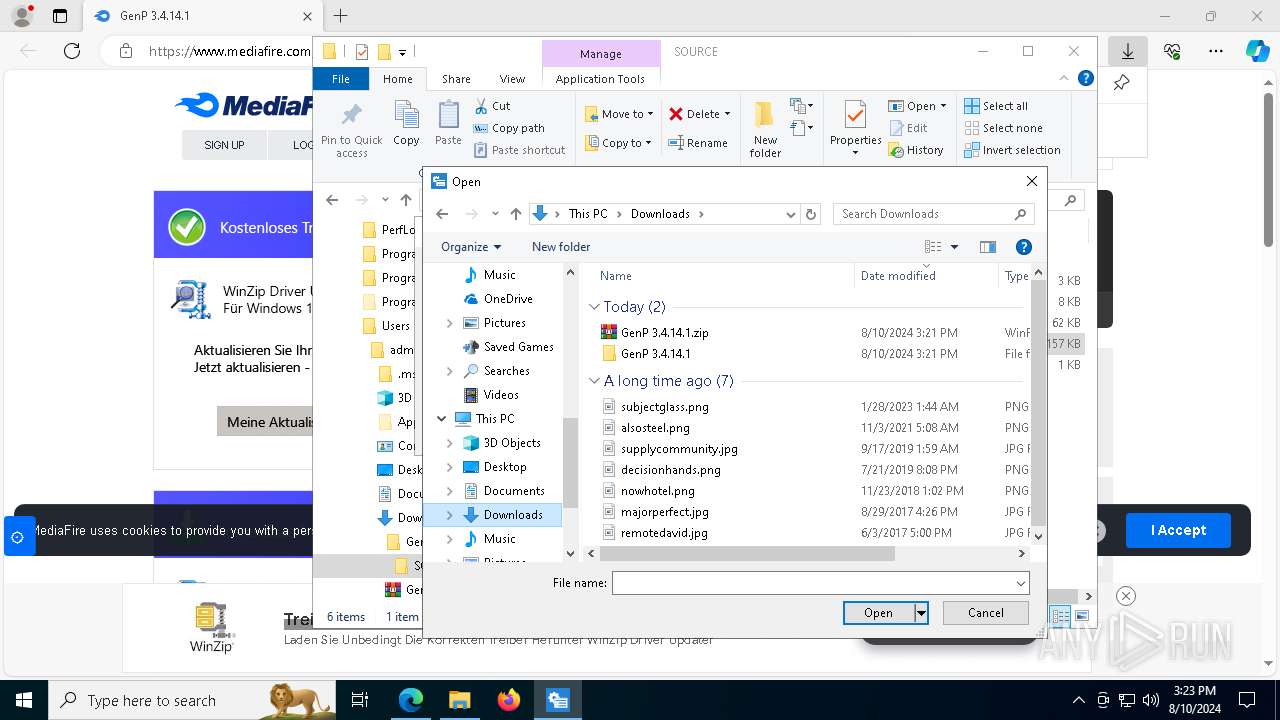Click History in Explorer ribbon
Screen dimensions: 1280x720
(x=915, y=150)
